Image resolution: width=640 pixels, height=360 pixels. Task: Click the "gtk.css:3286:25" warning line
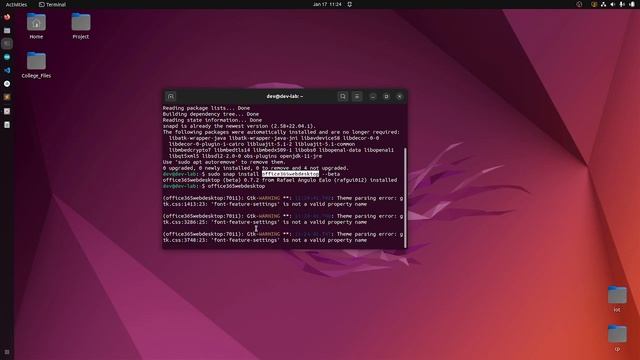[264, 222]
